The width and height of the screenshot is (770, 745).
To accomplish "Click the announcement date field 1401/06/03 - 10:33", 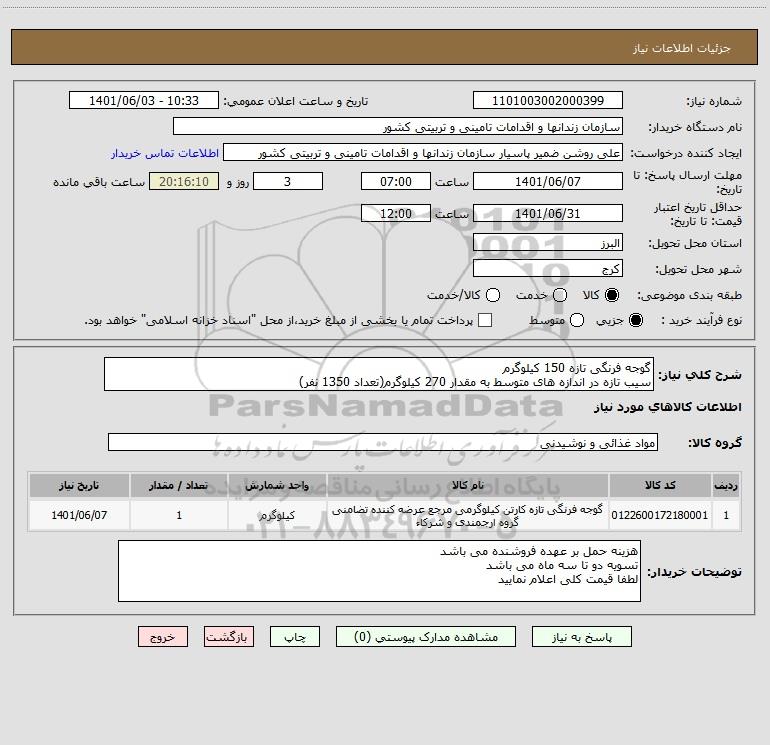I will [x=144, y=100].
